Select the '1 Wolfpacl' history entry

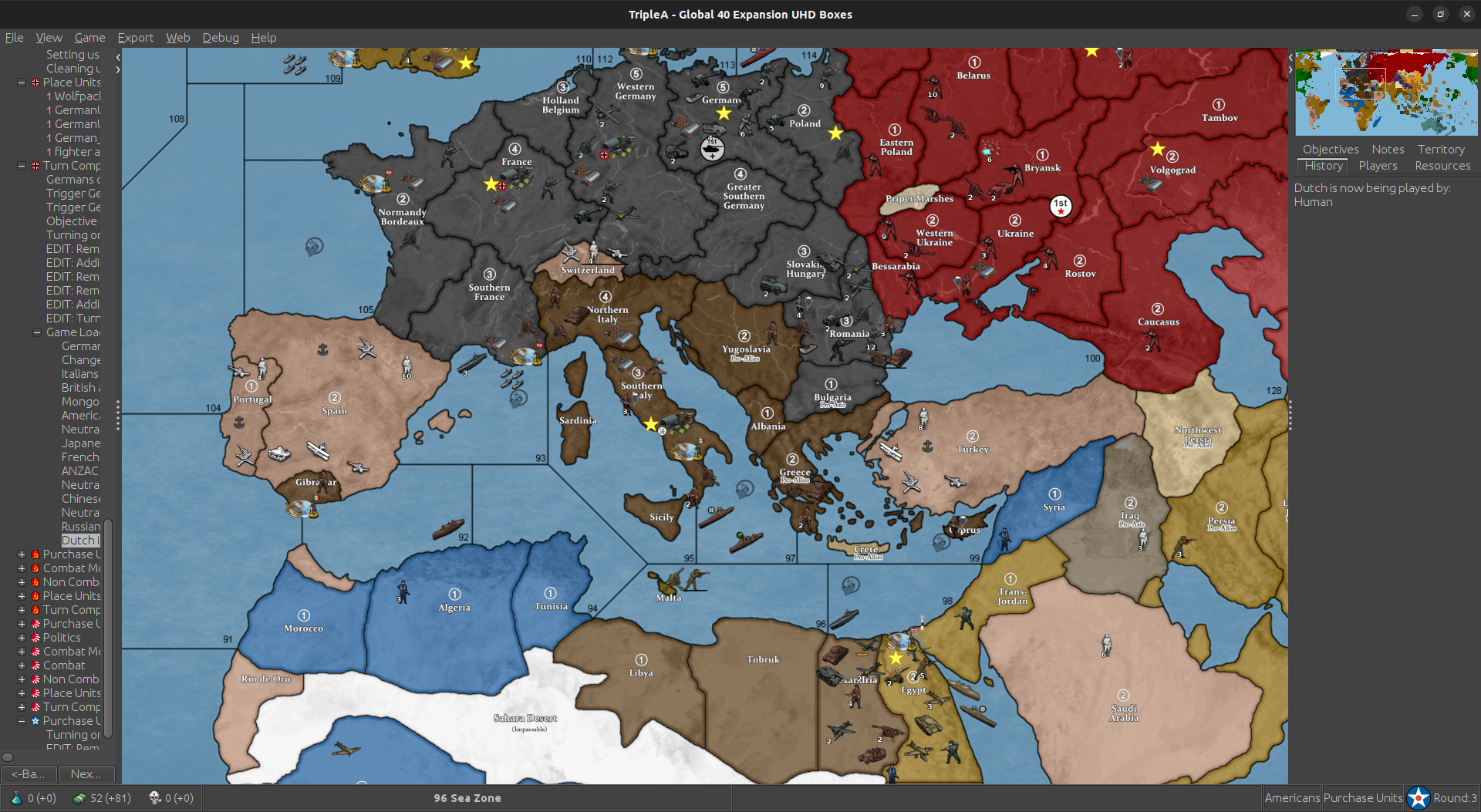[x=73, y=96]
